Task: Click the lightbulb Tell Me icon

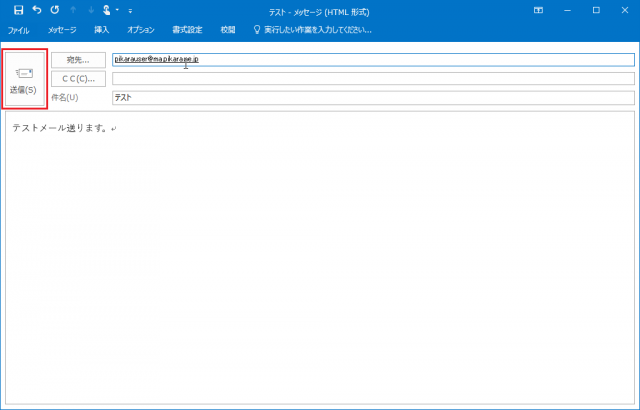Action: point(257,30)
